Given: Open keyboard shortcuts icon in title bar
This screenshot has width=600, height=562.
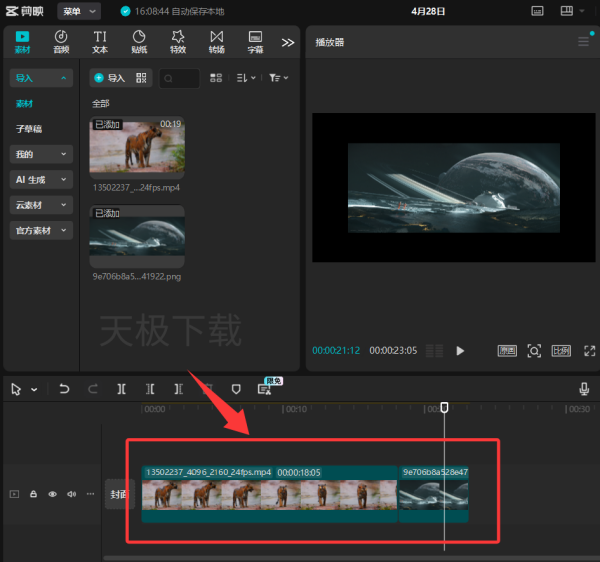Looking at the screenshot, I should point(537,11).
